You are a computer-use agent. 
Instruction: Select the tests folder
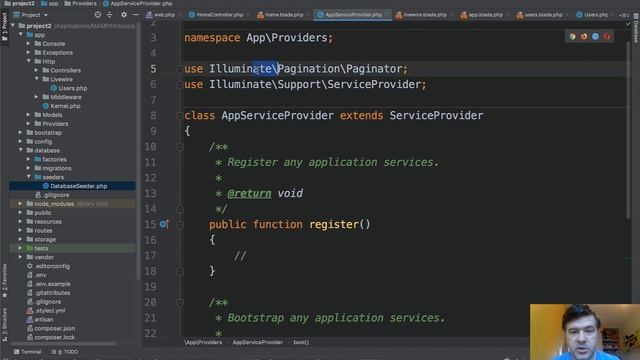pos(41,248)
